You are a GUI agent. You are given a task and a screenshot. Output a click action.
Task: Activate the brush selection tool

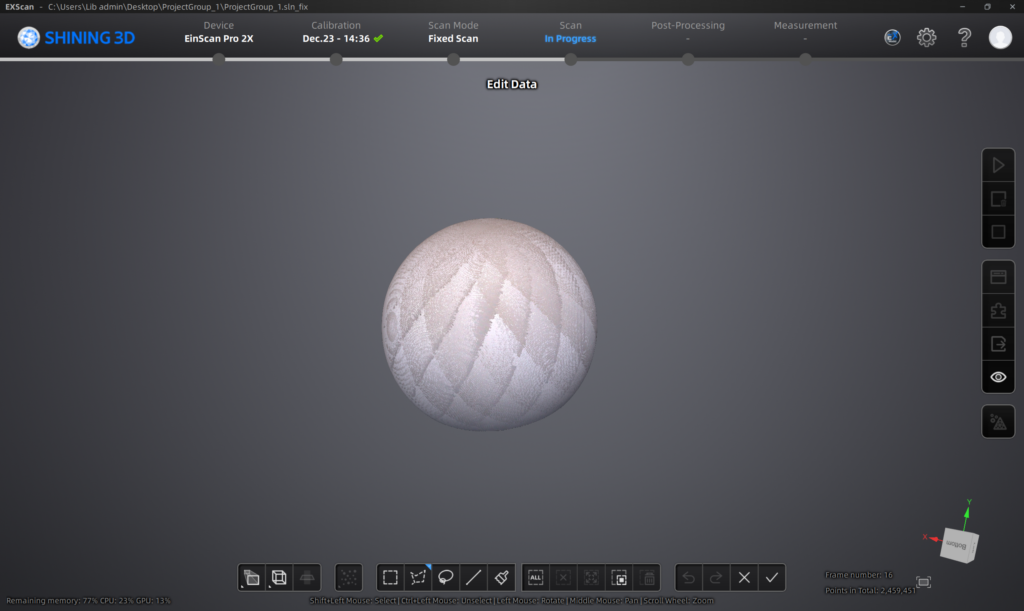pos(502,577)
